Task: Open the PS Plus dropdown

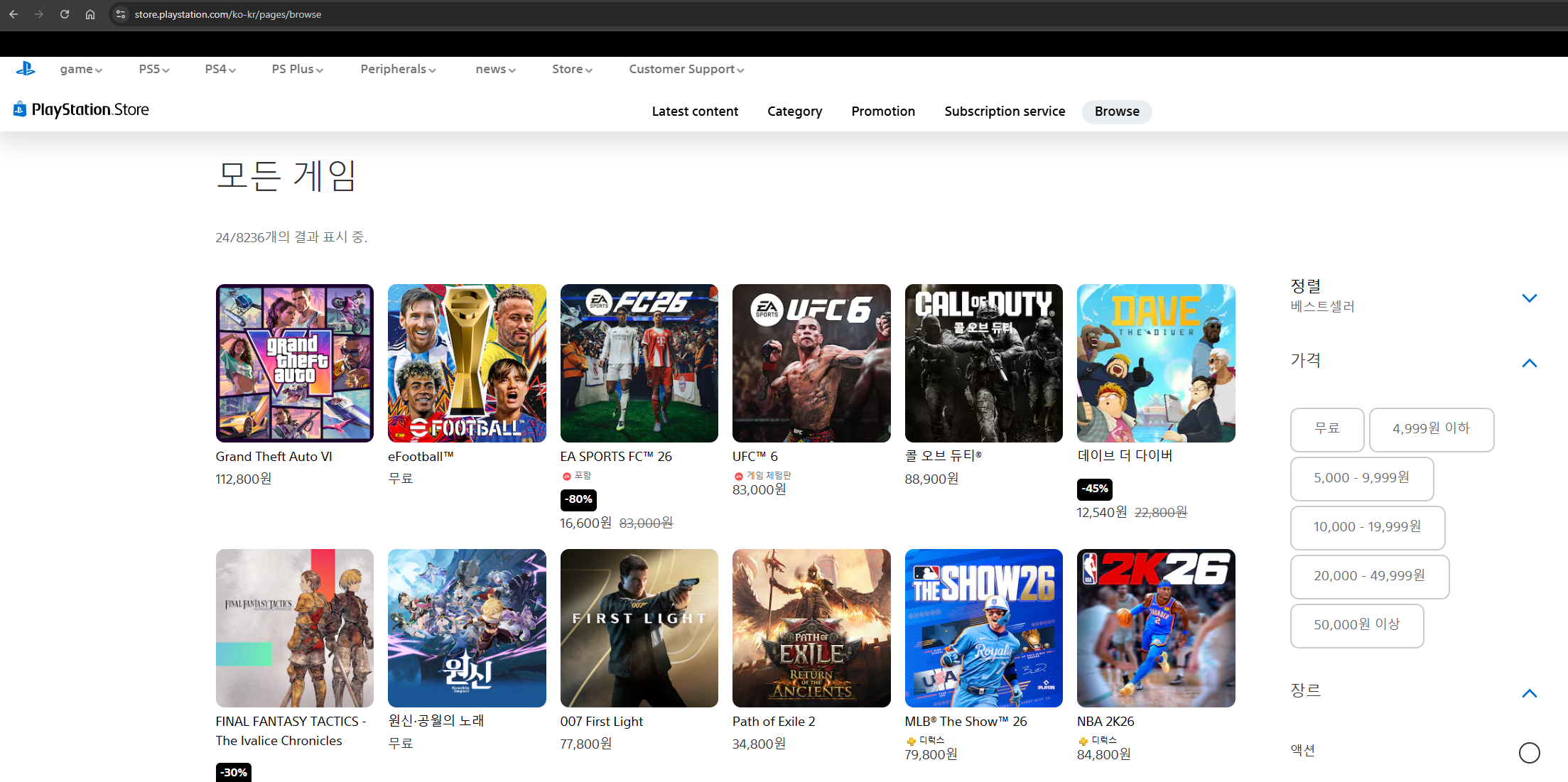Action: pos(298,69)
